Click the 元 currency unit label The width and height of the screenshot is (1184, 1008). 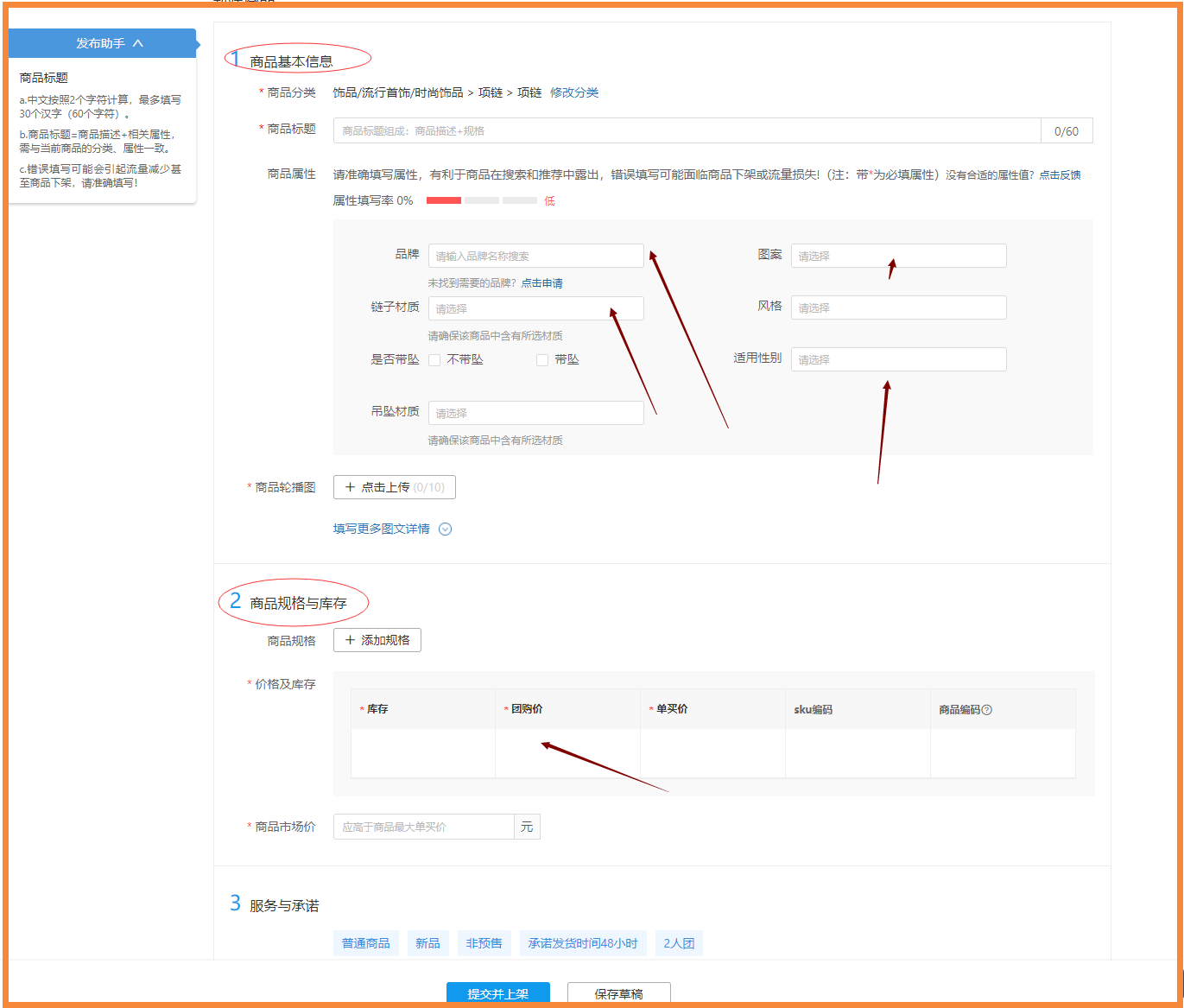coord(527,827)
